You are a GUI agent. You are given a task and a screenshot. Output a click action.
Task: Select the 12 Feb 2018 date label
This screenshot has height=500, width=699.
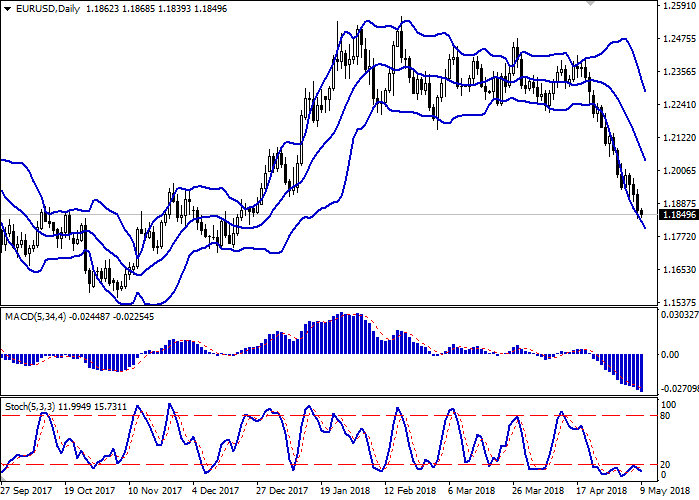pos(410,491)
